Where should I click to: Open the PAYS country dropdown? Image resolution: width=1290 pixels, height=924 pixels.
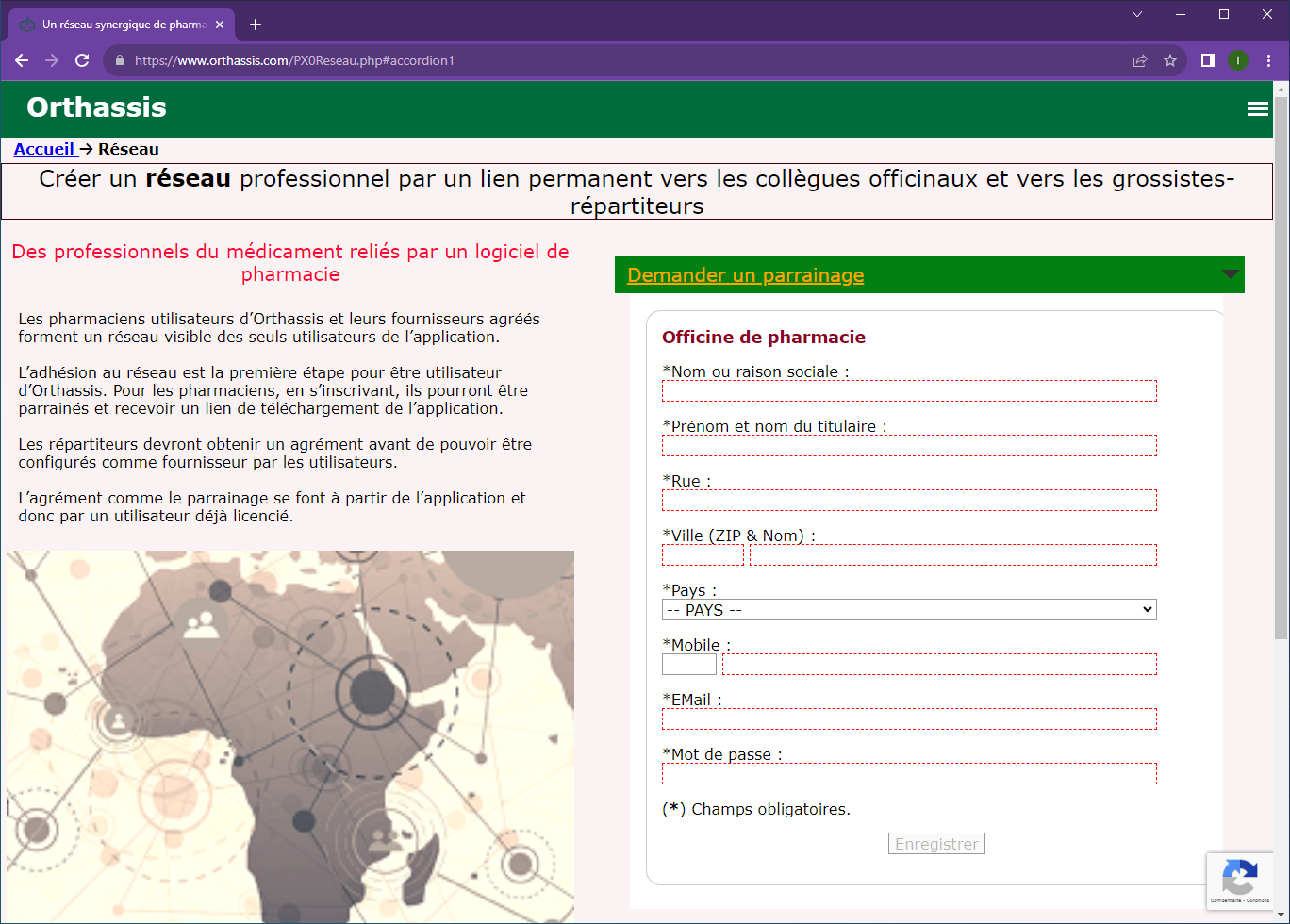909,610
